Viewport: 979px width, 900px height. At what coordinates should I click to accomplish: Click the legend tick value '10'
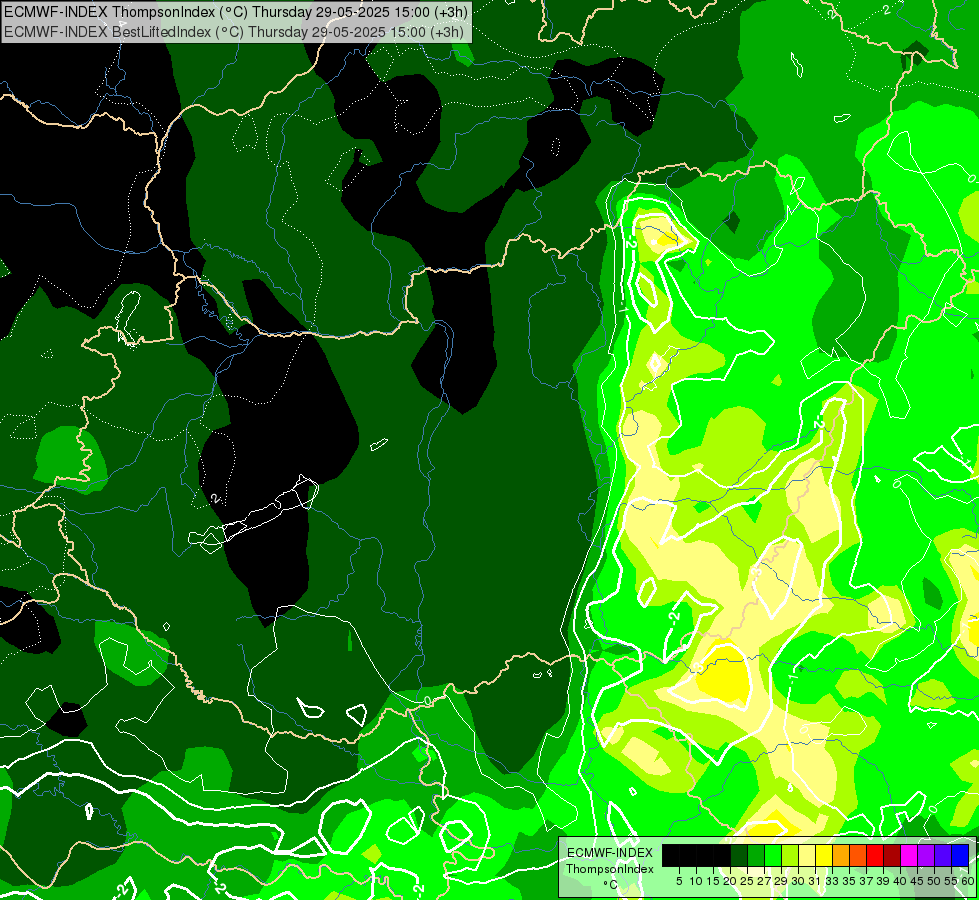click(x=696, y=881)
